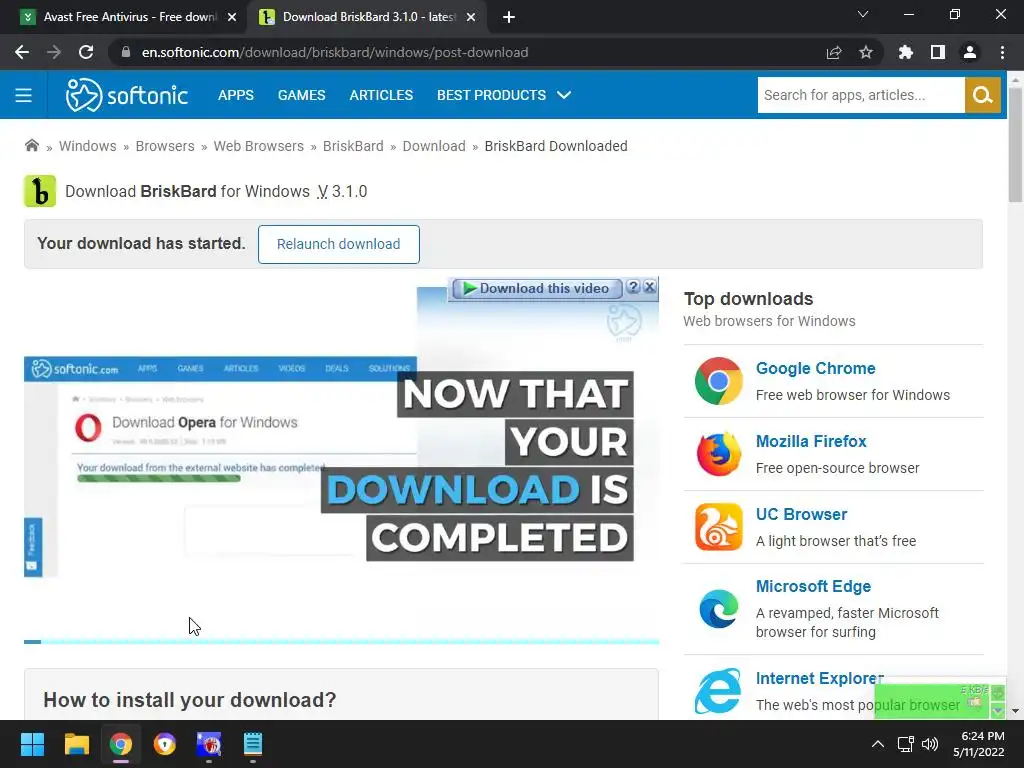1024x768 pixels.
Task: Open the Mozilla Firefox app icon
Action: click(718, 454)
